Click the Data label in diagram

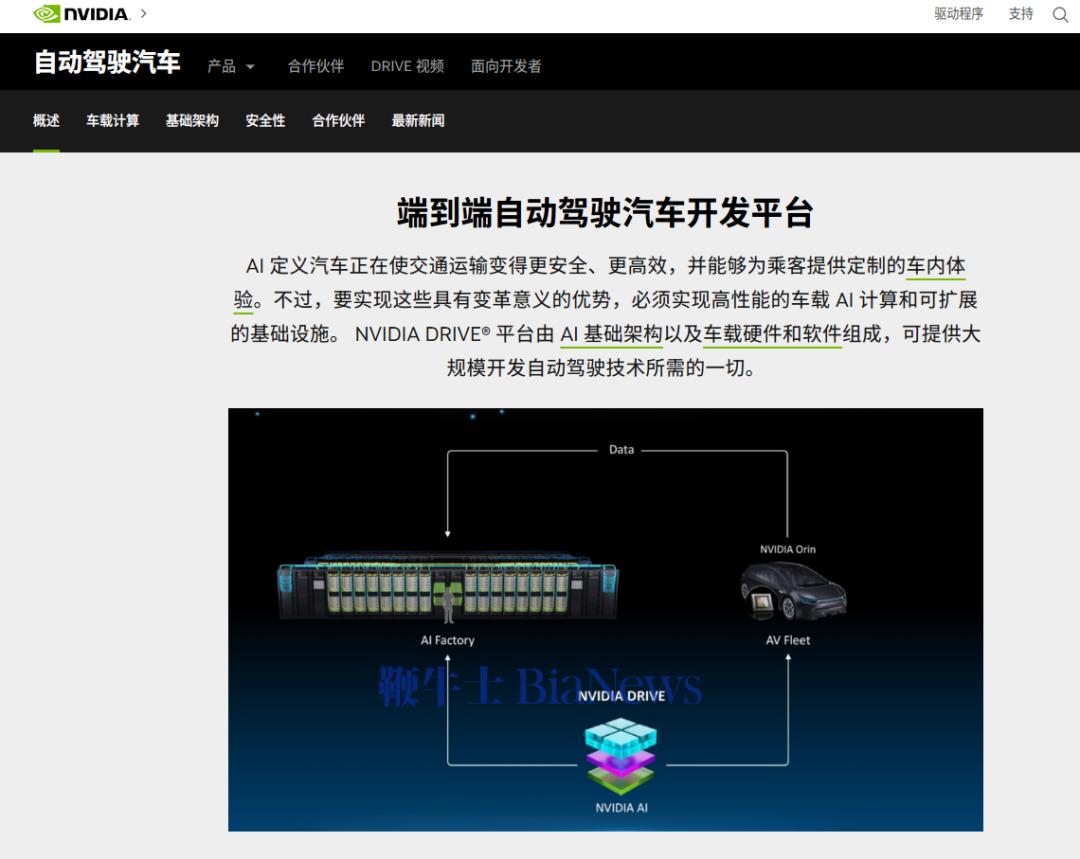tap(621, 450)
